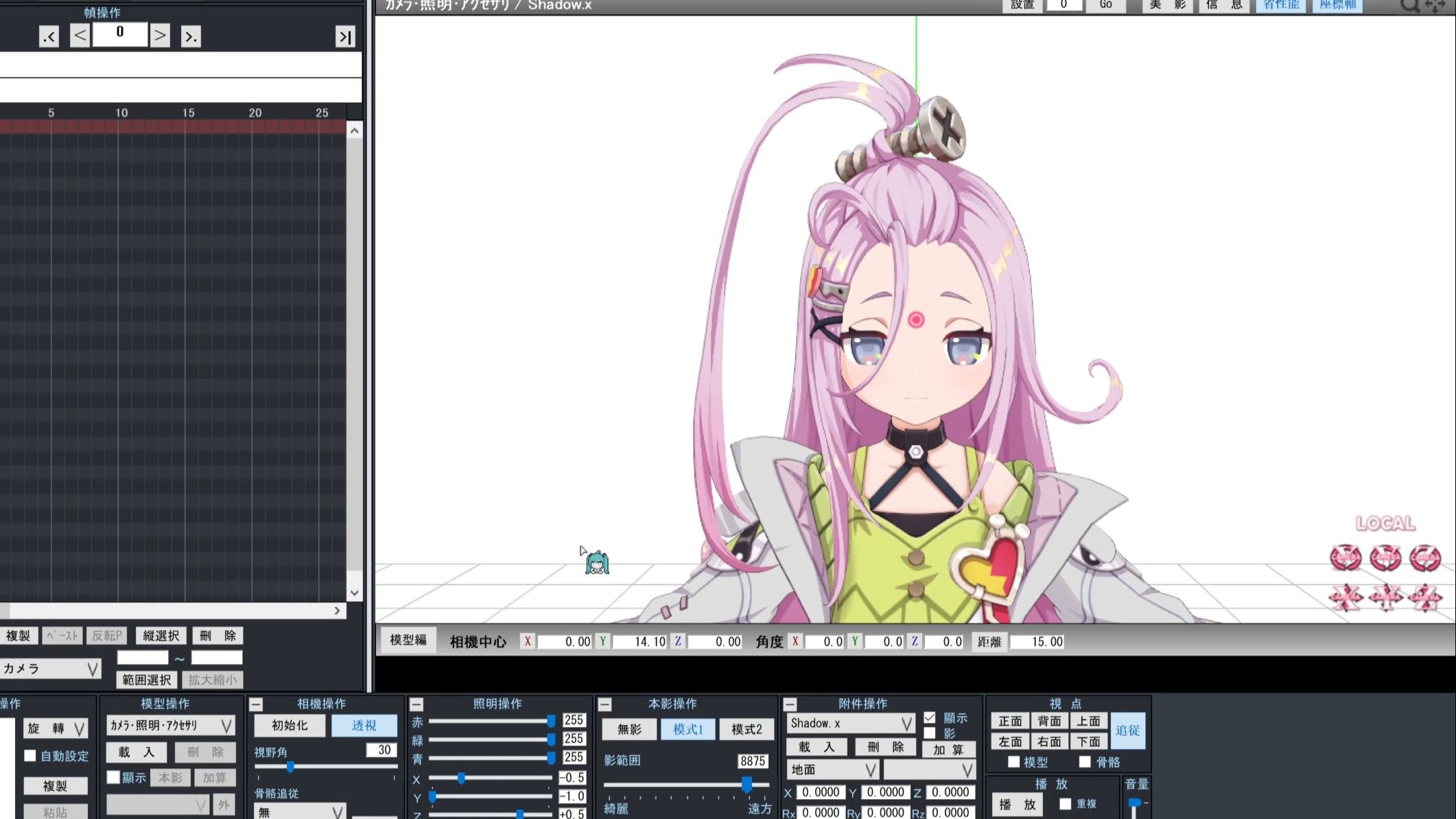Click the first move gizmo icon in the bottom row
Image resolution: width=1456 pixels, height=819 pixels.
click(x=1346, y=597)
